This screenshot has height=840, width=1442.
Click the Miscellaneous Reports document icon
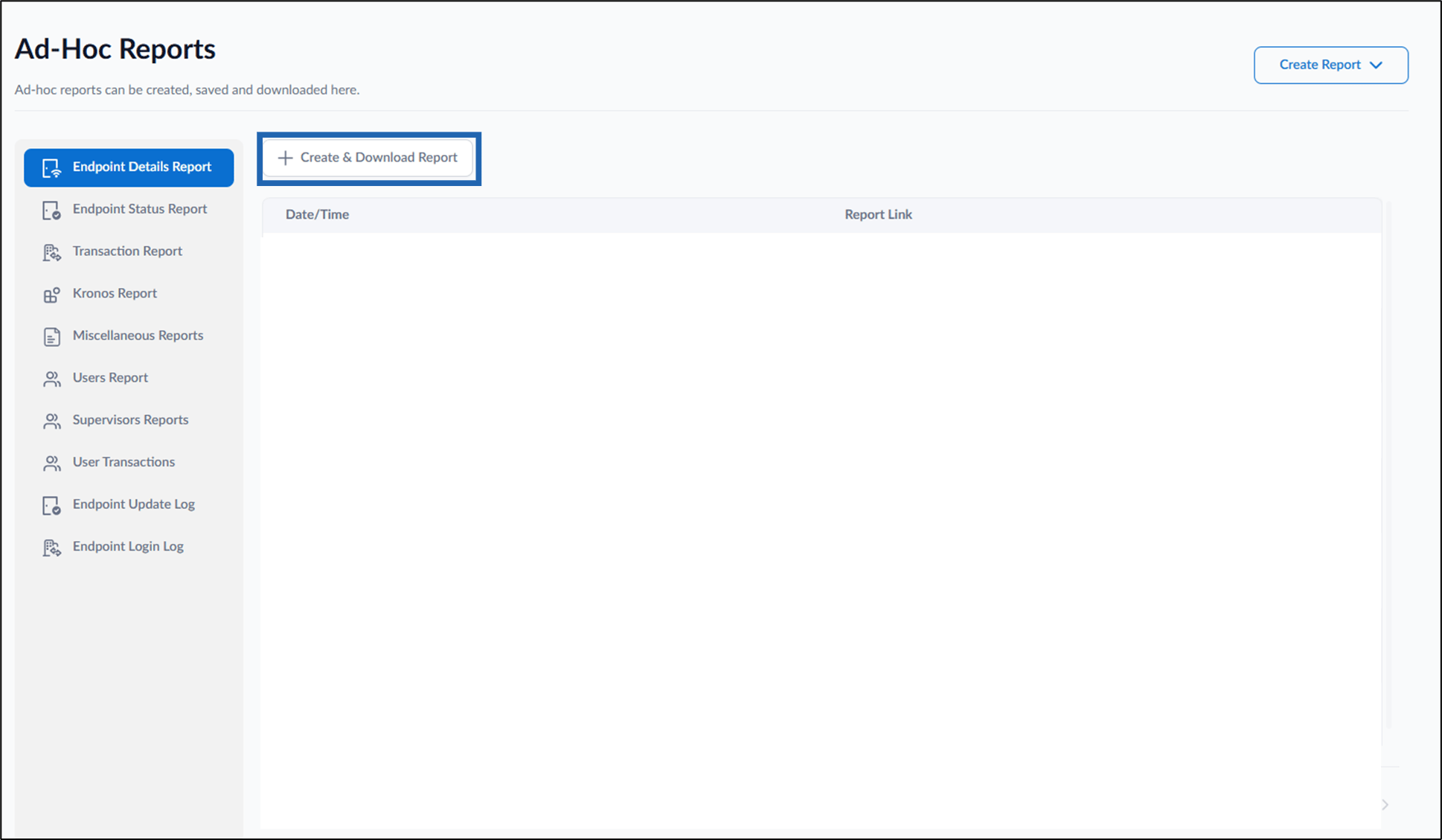[51, 336]
